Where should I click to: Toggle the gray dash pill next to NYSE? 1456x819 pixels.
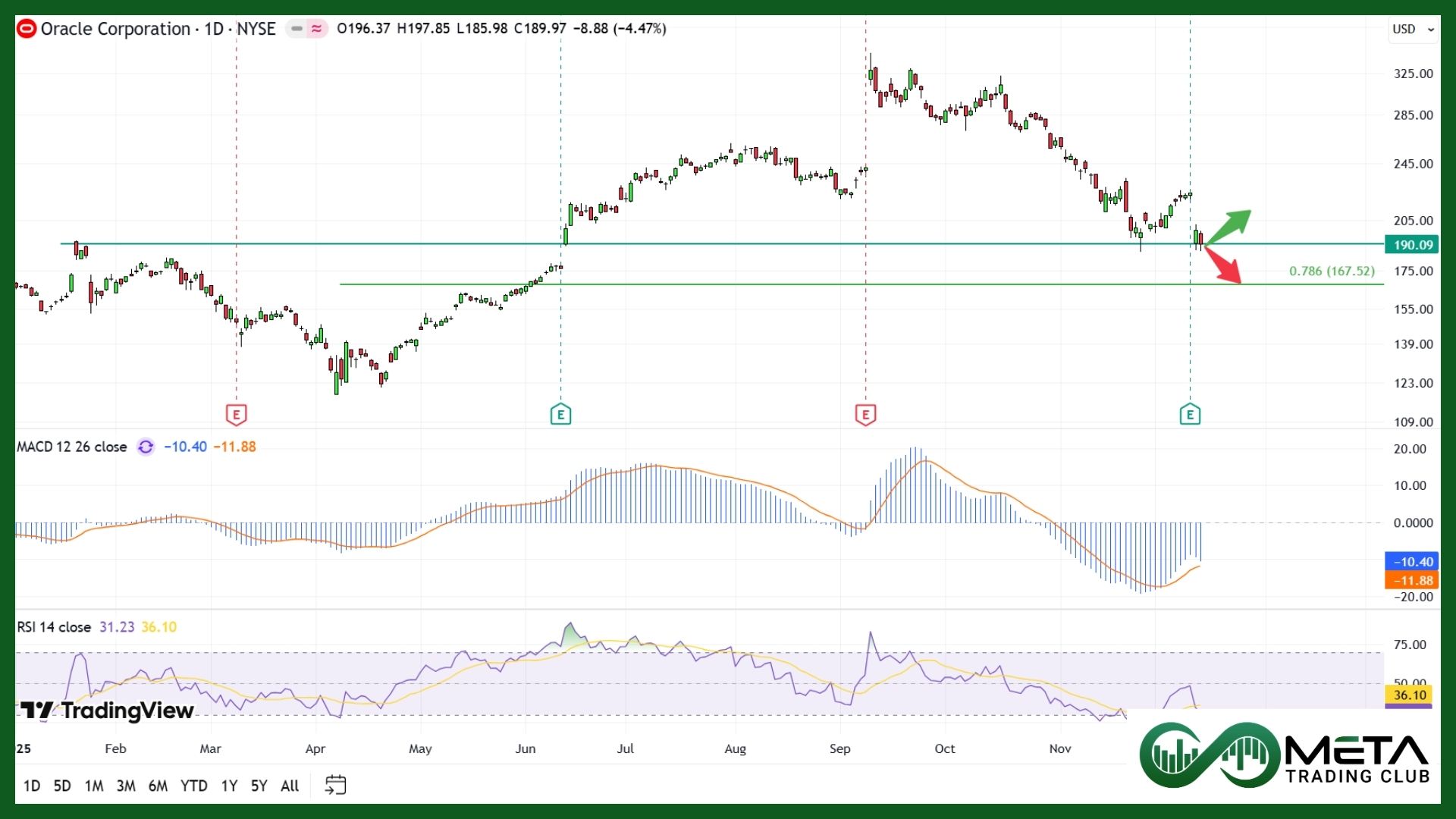pos(297,29)
